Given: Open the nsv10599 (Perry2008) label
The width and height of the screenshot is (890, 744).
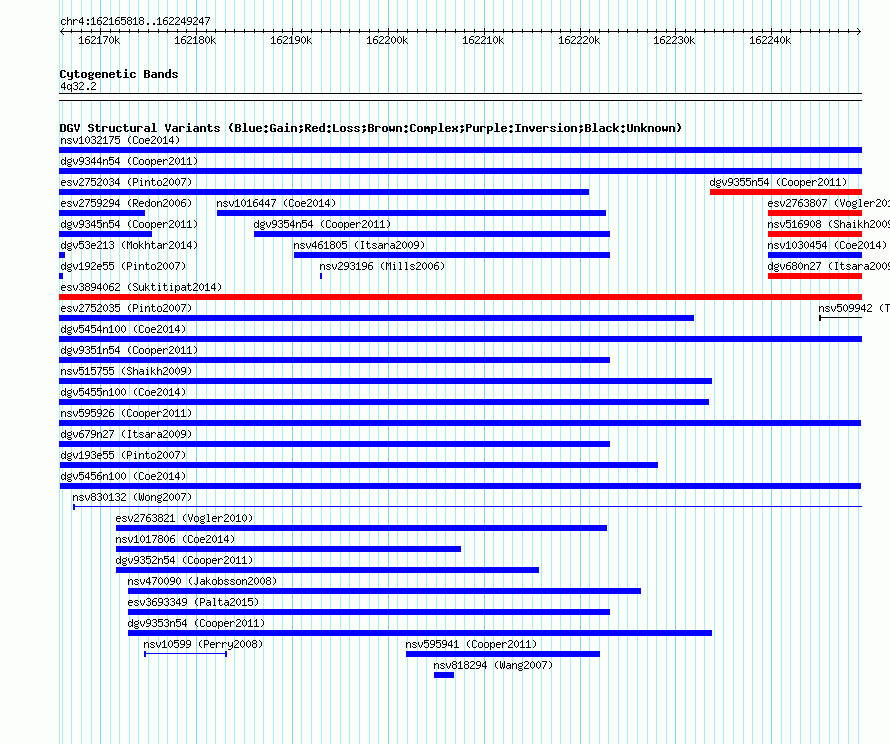Looking at the screenshot, I should click(x=203, y=644).
